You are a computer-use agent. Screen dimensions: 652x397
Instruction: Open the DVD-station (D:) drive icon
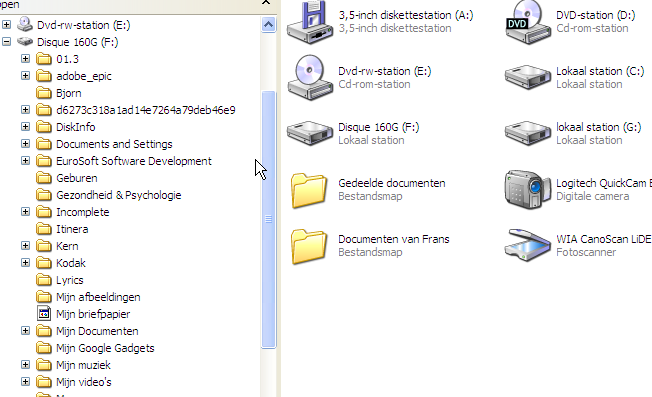pyautogui.click(x=528, y=22)
